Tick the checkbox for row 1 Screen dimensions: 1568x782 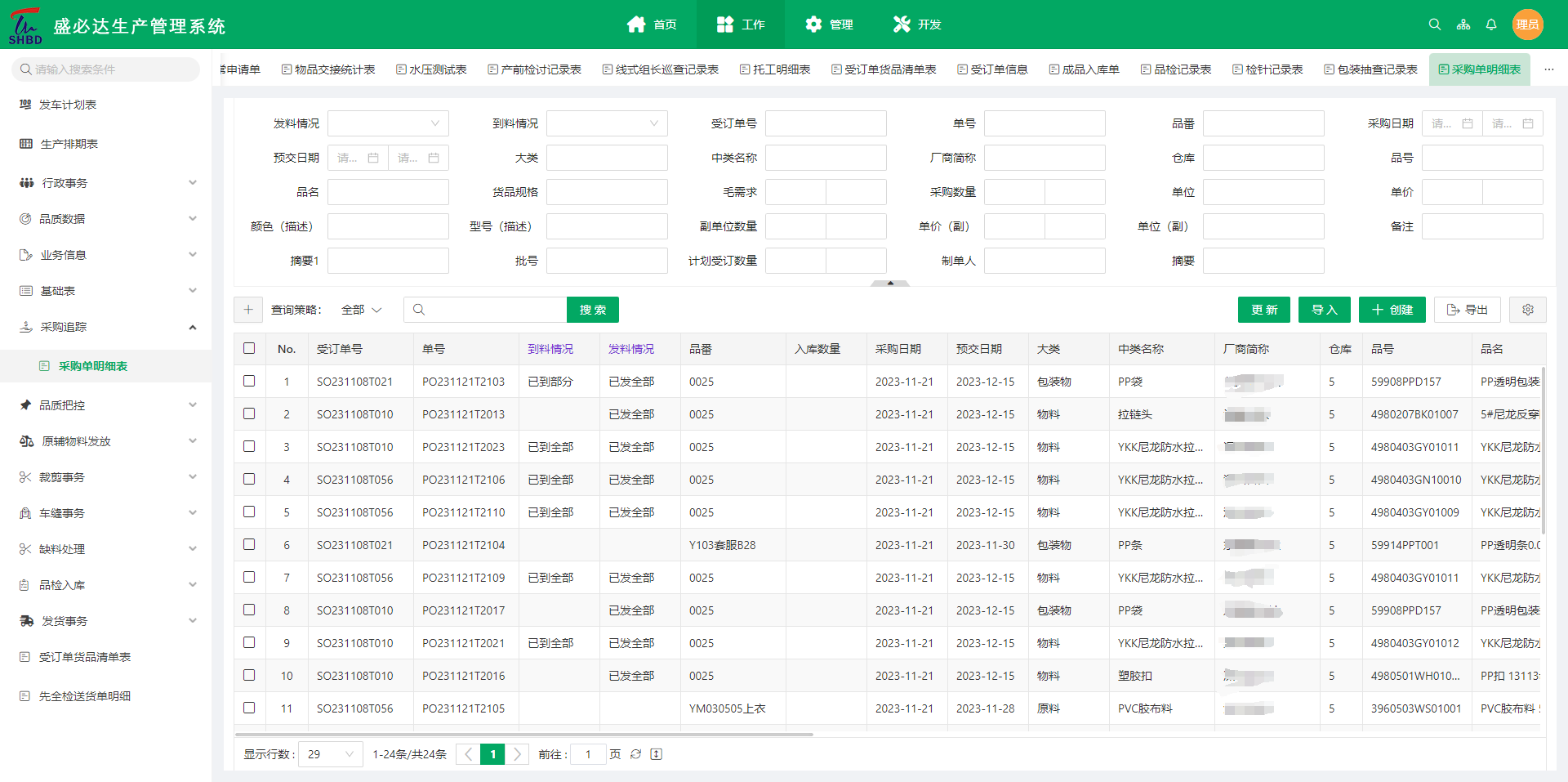coord(249,381)
